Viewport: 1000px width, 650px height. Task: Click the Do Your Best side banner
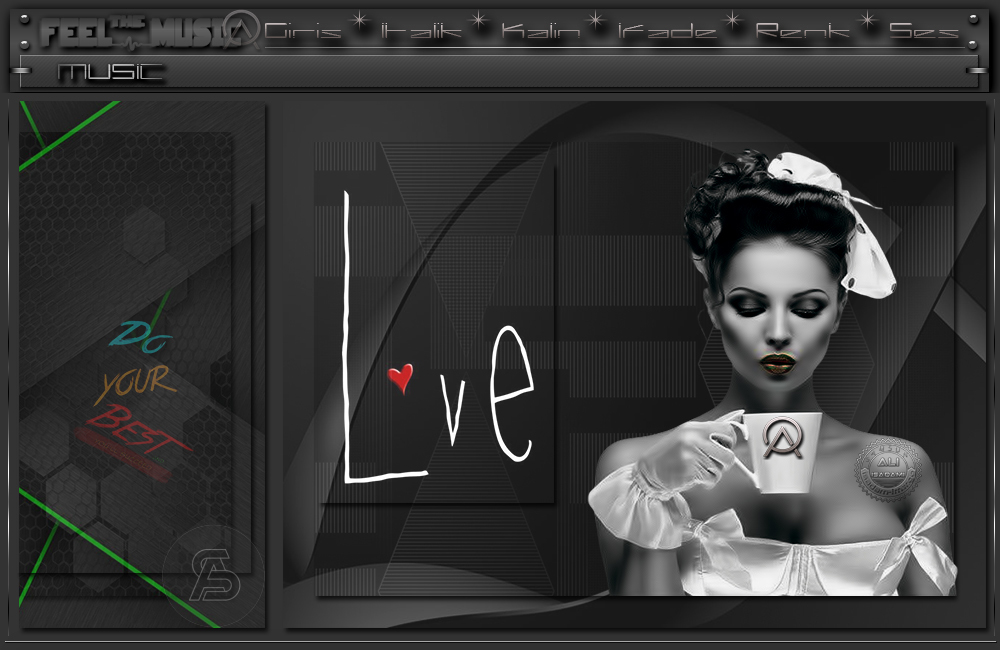(142, 364)
